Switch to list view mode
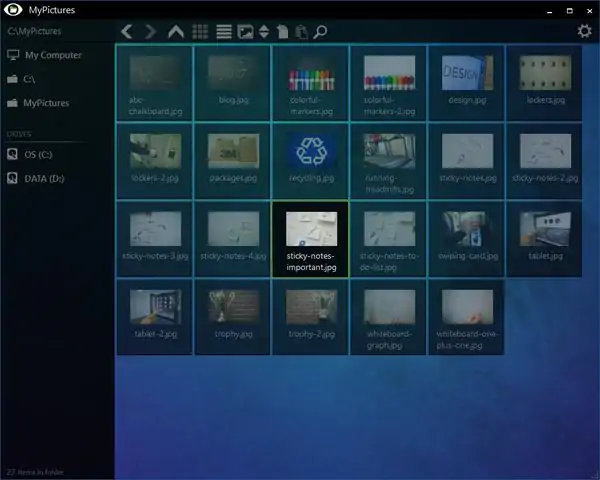 [x=224, y=32]
